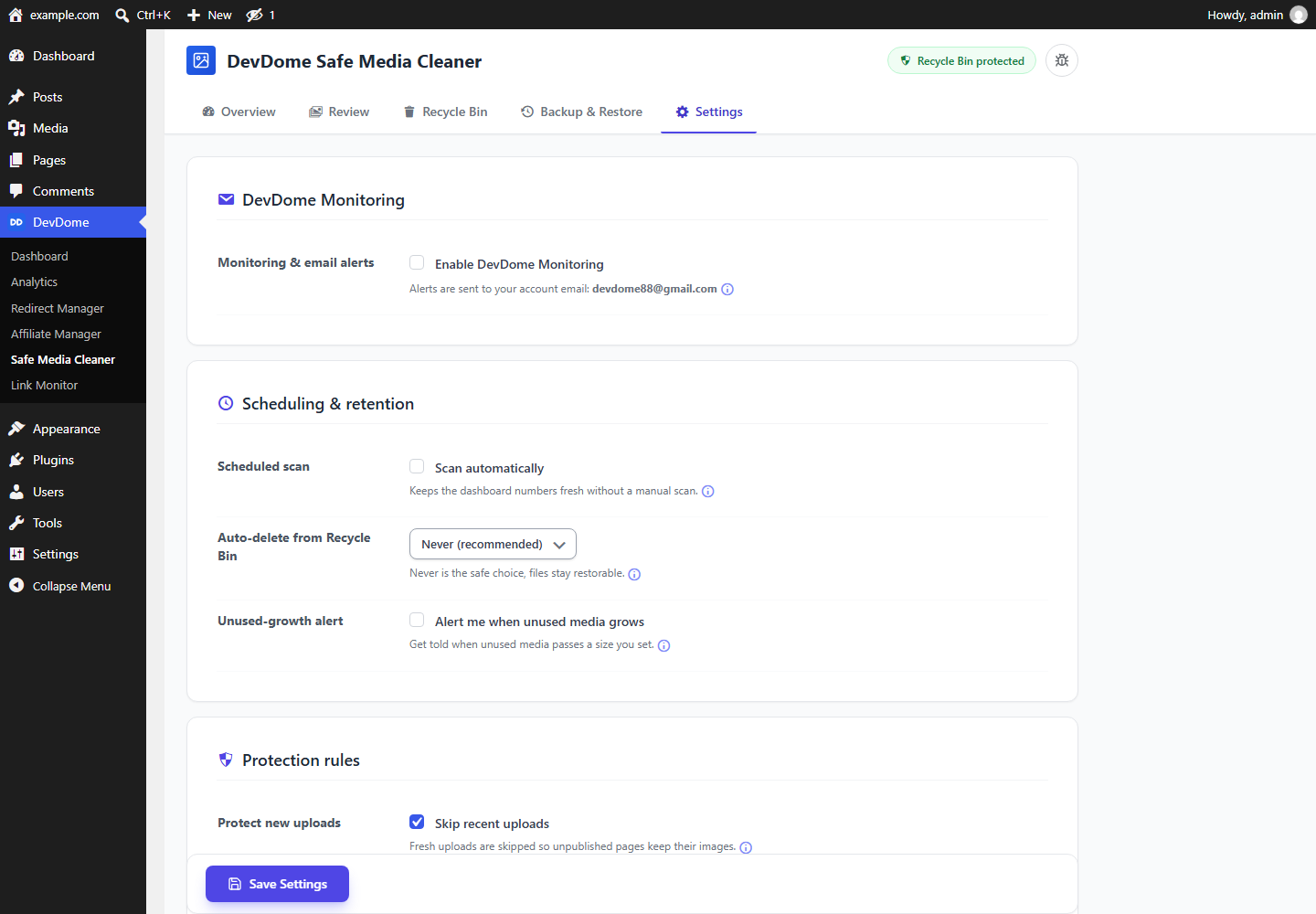Click the 'Protection rules' heading

coord(301,760)
